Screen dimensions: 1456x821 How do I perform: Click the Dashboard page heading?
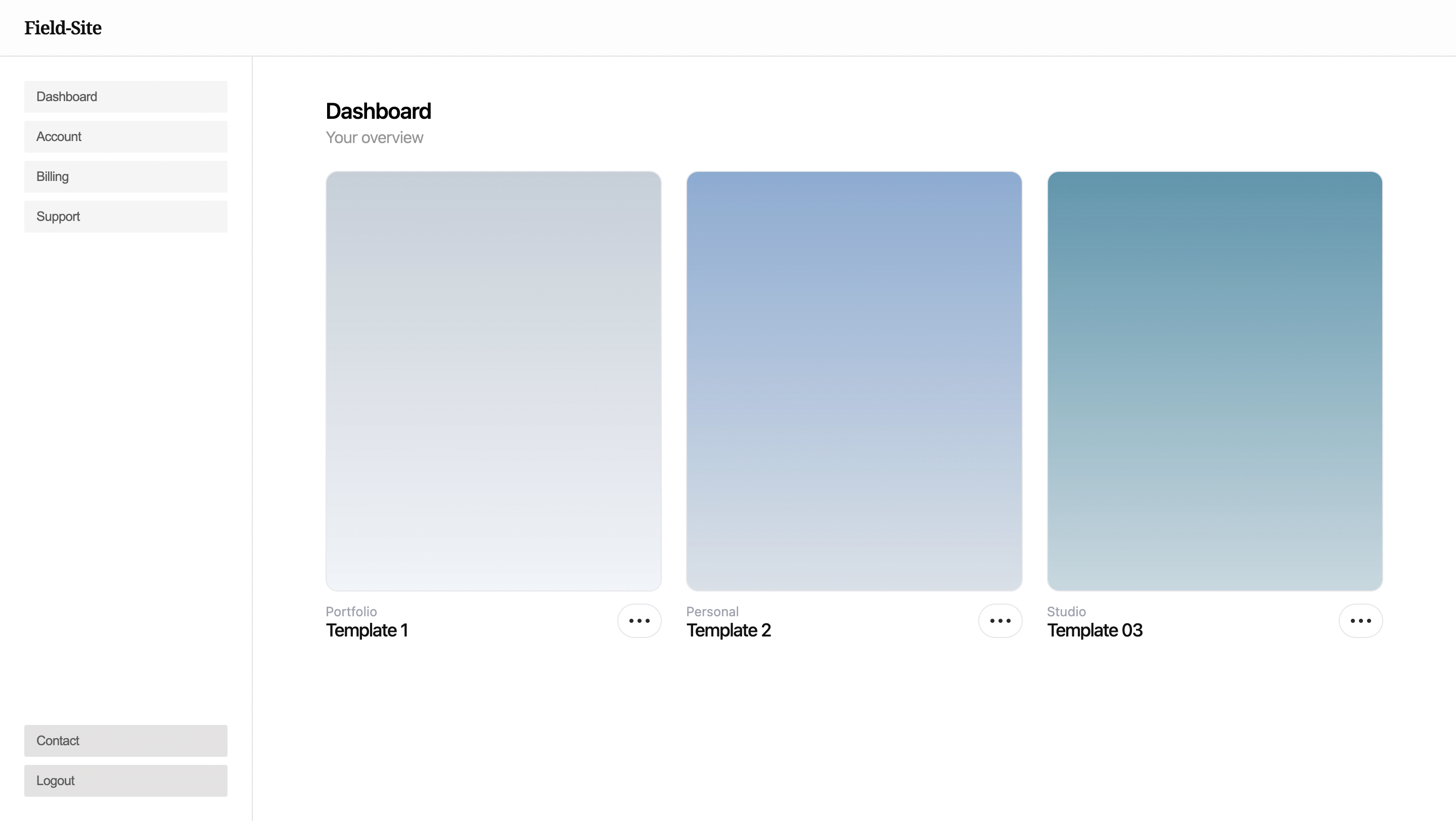click(378, 111)
